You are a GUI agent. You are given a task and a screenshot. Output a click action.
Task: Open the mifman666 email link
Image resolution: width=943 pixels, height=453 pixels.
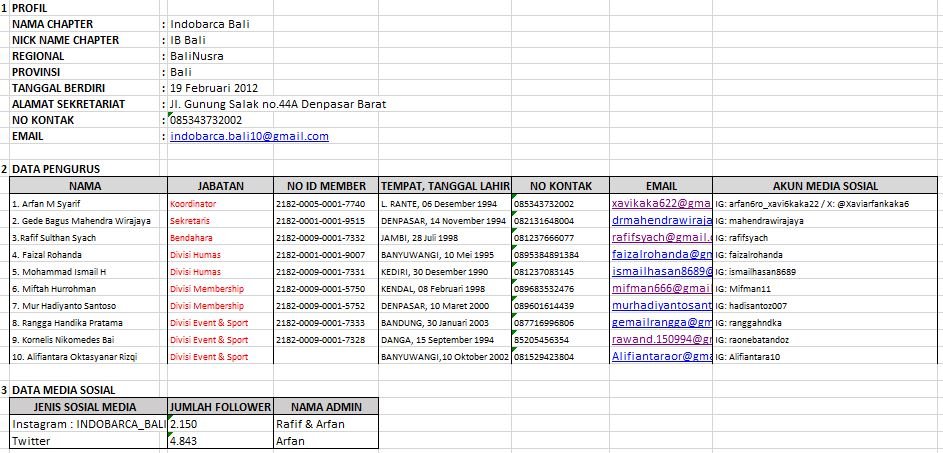662,288
